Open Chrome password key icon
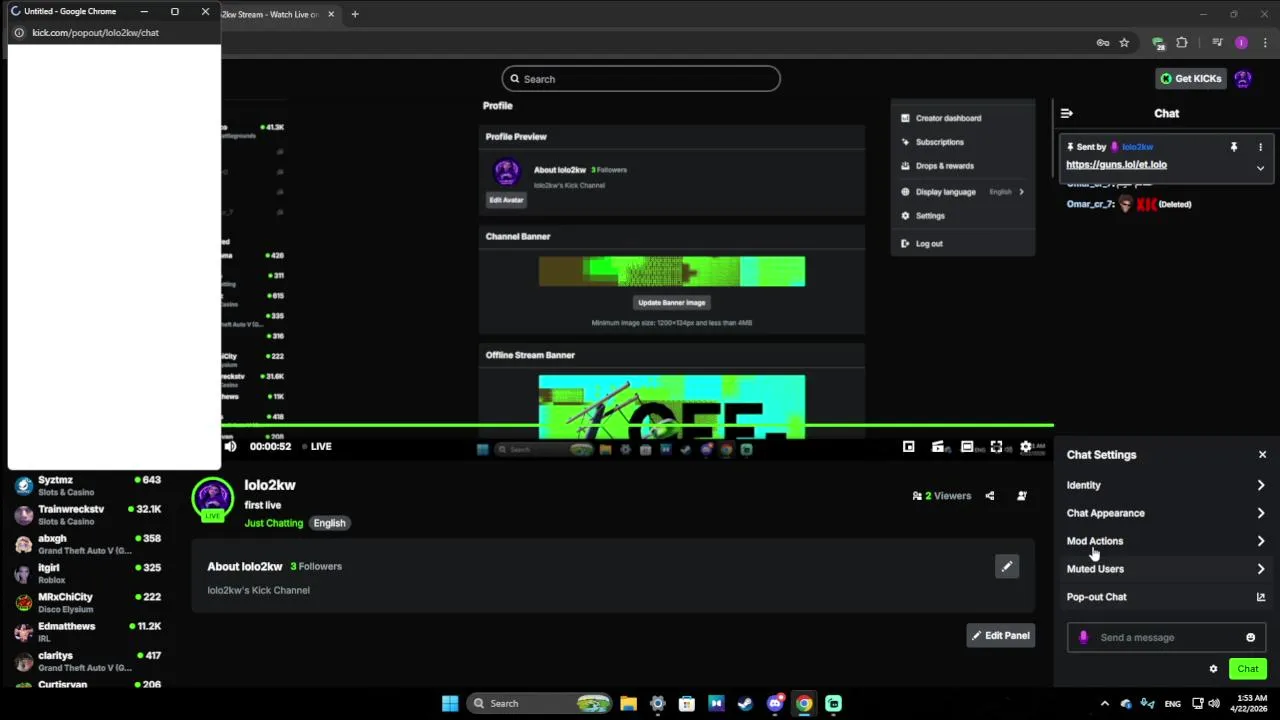The width and height of the screenshot is (1280, 720). coord(1102,43)
